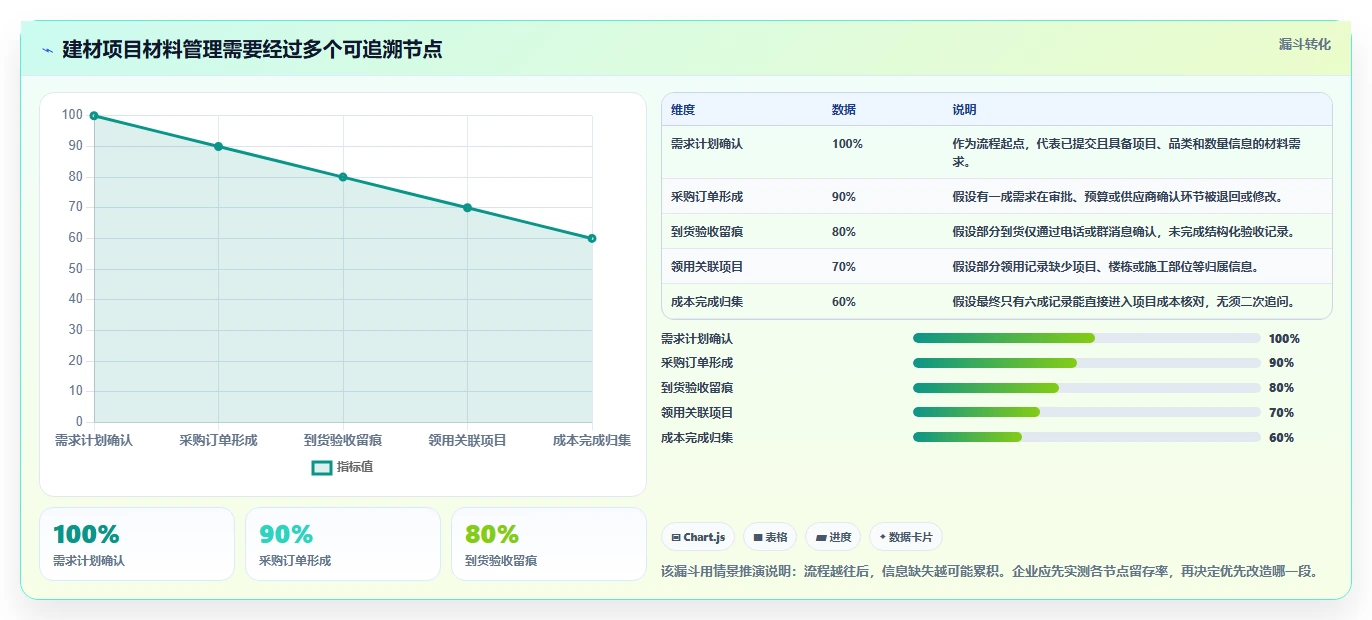Click the lightning icon beside the title
Image resolution: width=1372 pixels, height=620 pixels.
coord(47,50)
